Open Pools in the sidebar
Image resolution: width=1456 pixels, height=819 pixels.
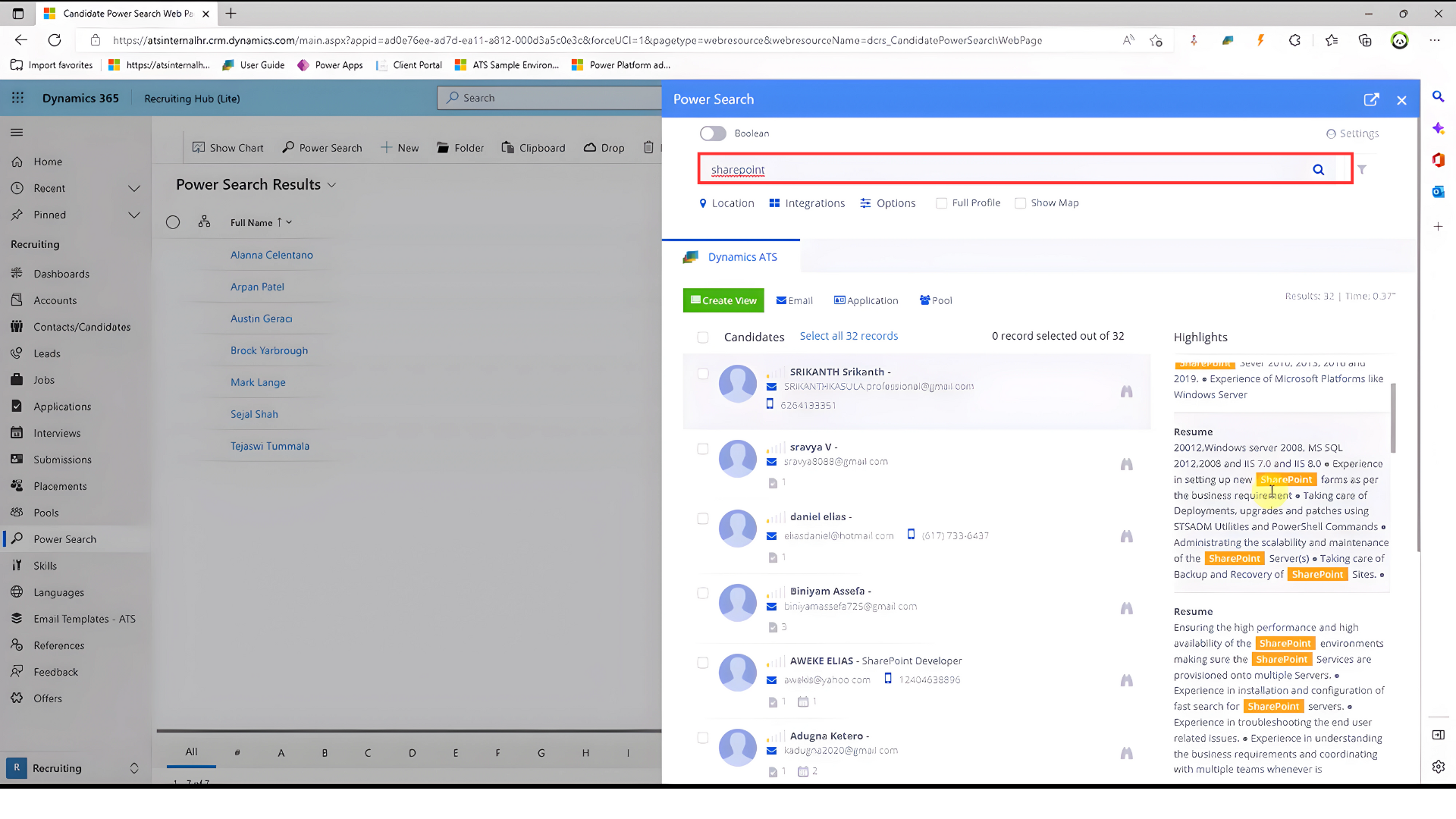click(46, 513)
